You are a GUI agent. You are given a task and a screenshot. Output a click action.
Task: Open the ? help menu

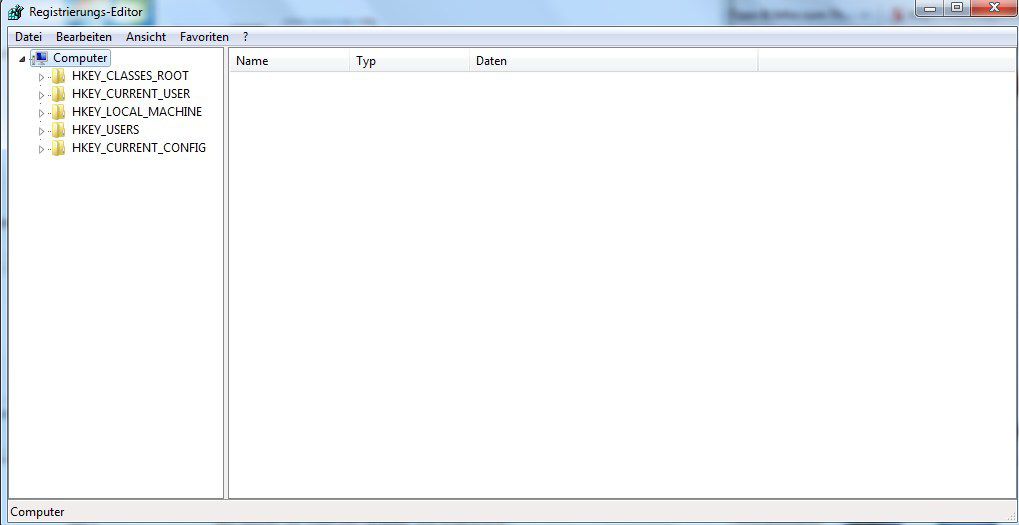(245, 37)
